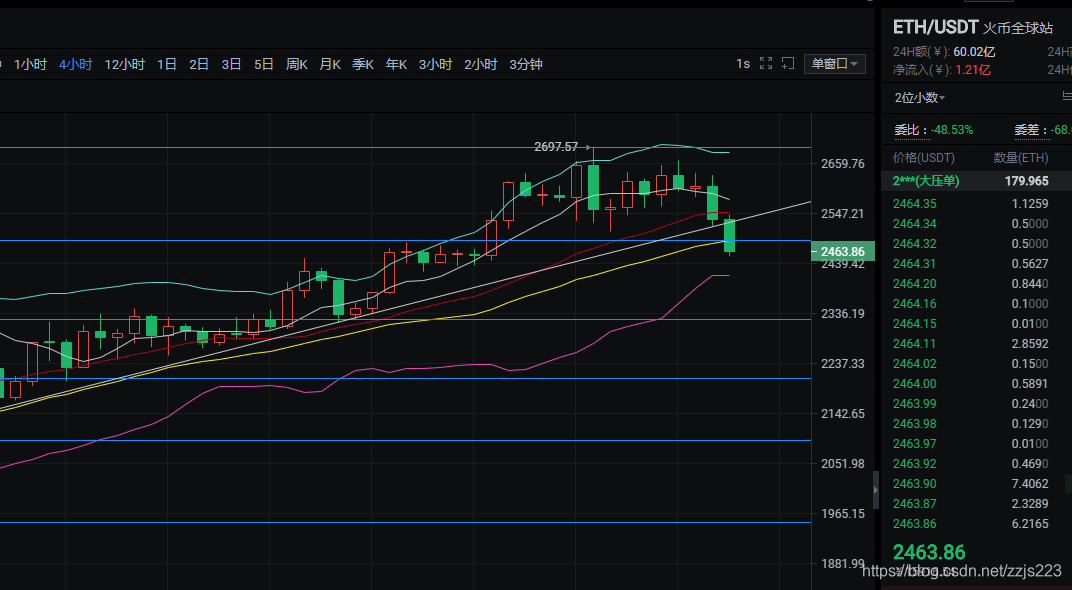This screenshot has width=1072, height=590.
Task: Select order book price 2463.99
Action: coord(915,403)
